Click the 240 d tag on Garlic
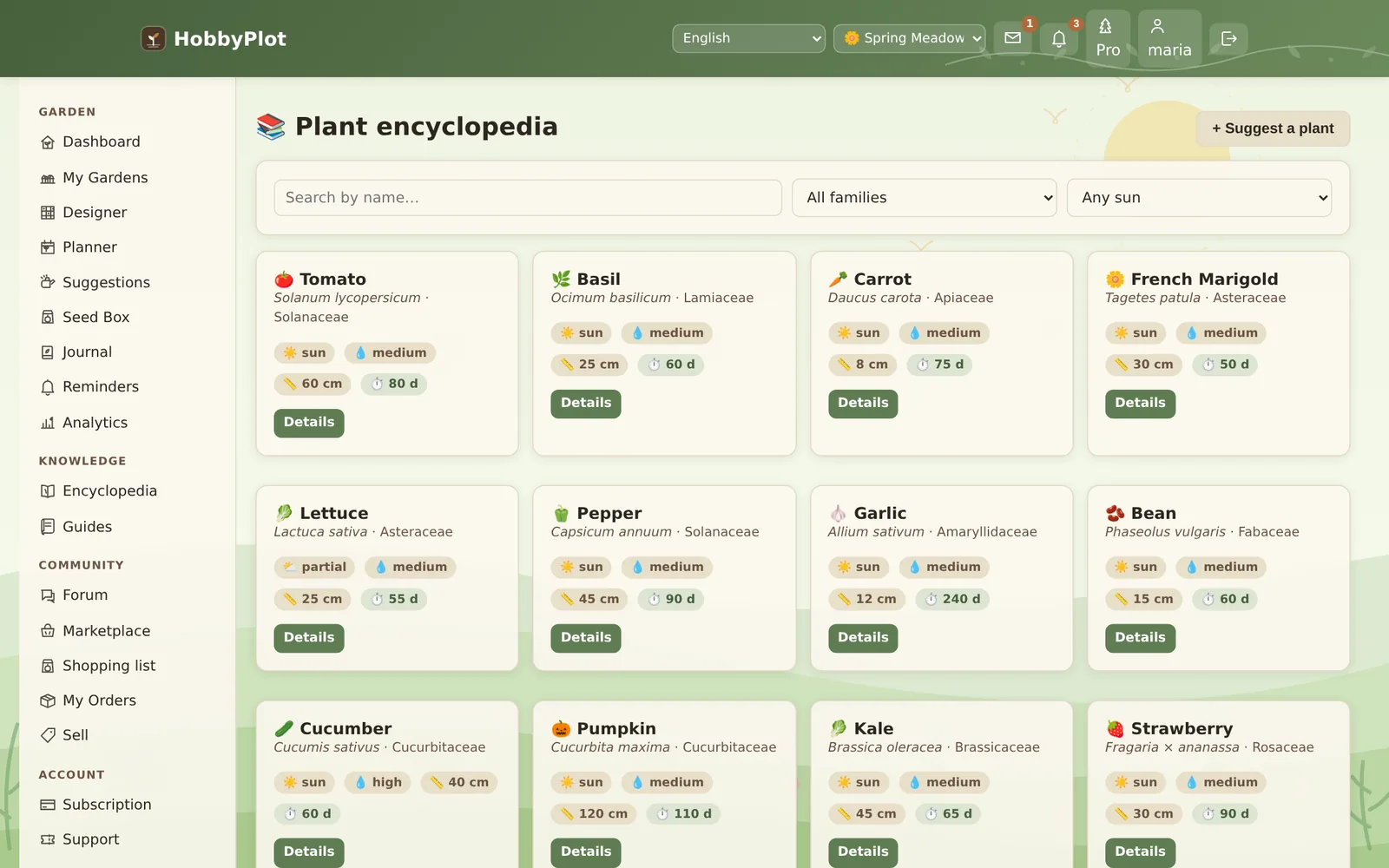 pyautogui.click(x=952, y=599)
